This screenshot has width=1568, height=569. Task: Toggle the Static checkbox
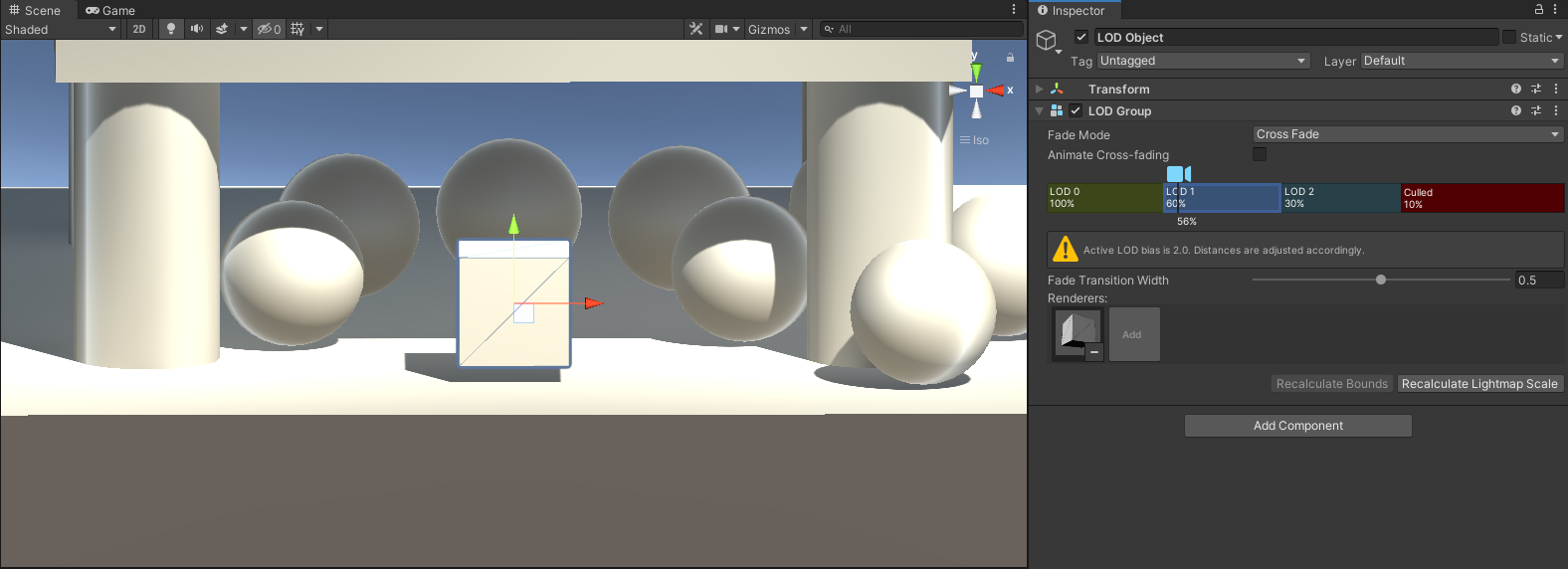pyautogui.click(x=1509, y=37)
